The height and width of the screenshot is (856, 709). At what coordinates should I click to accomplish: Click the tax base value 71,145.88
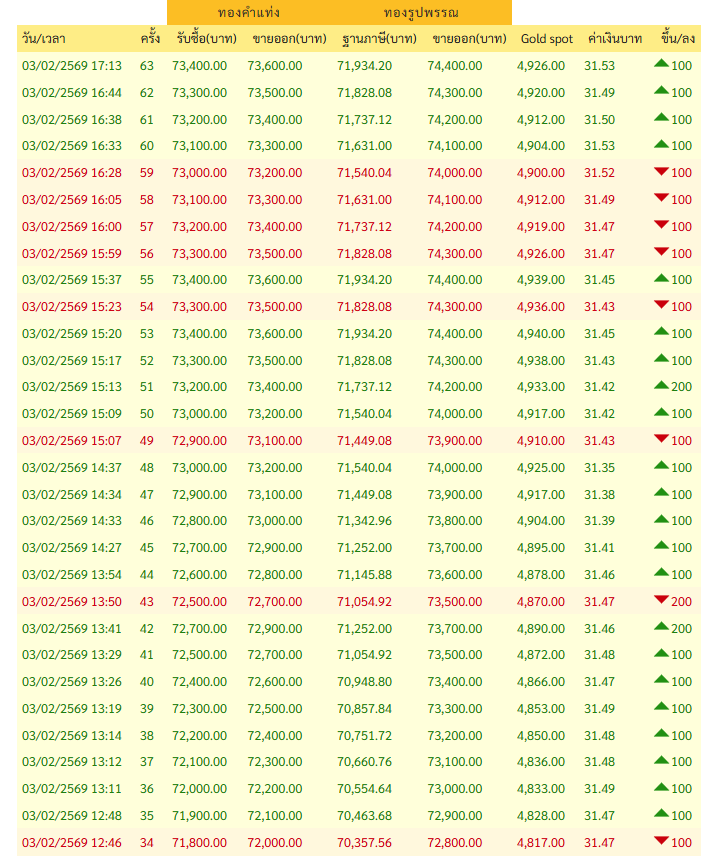[x=364, y=575]
